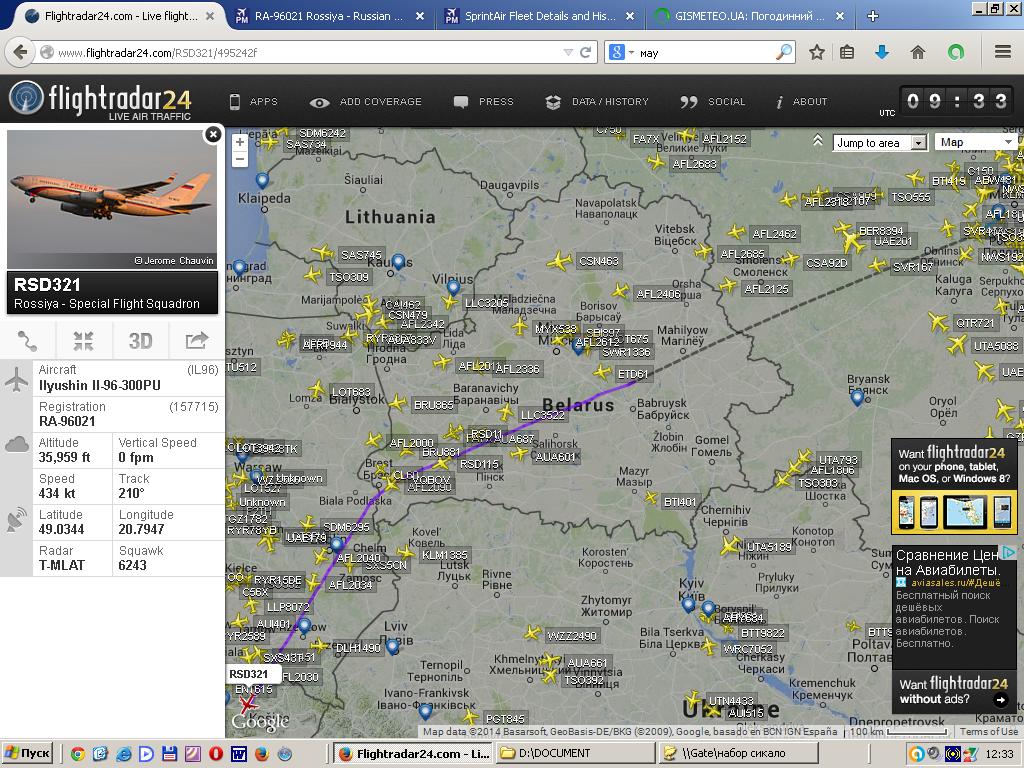1024x768 pixels.
Task: Open the Data / History menu
Action: (597, 102)
